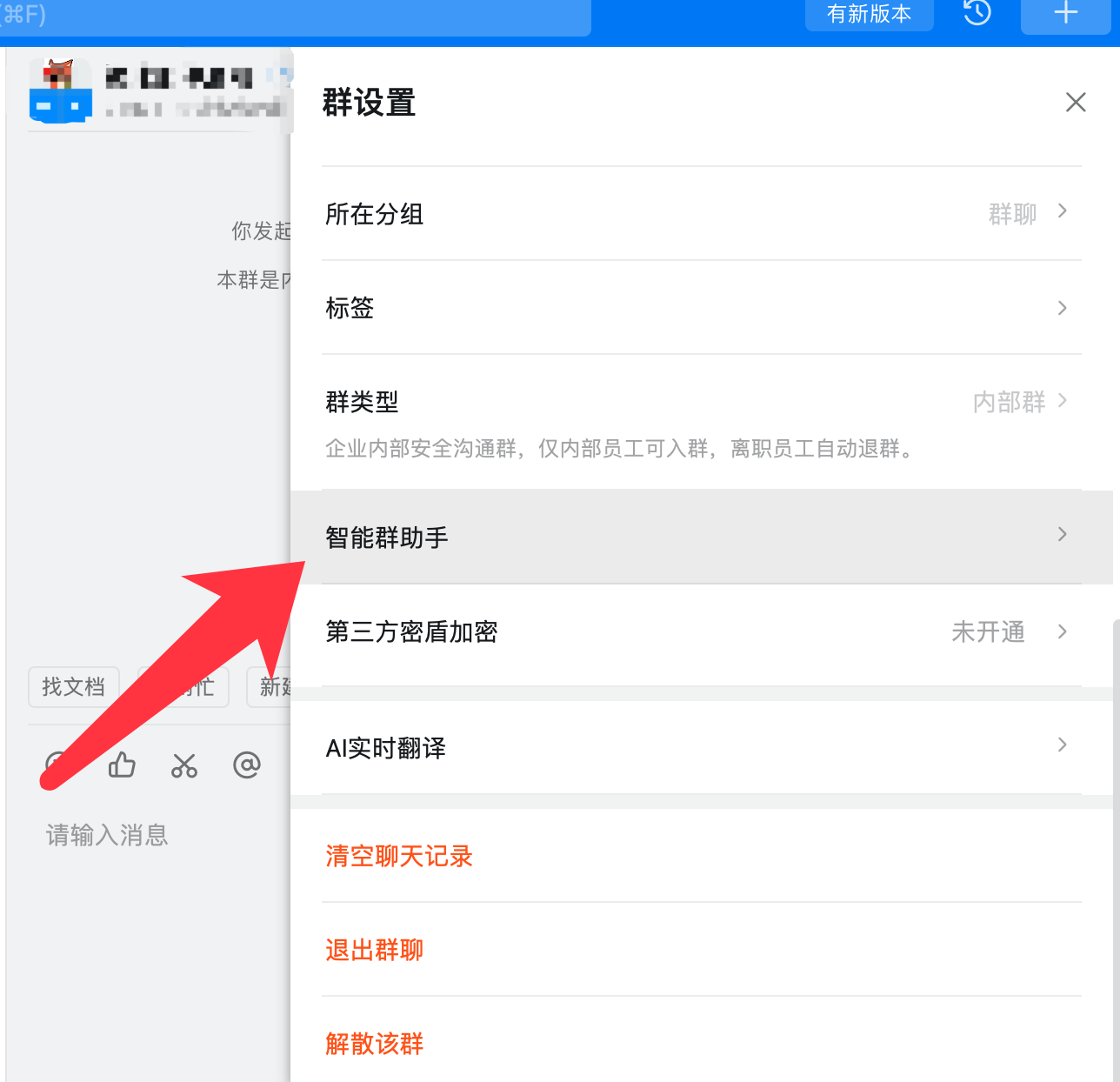Screen dimensions: 1120x1082
Task: Click the 有新版本 button
Action: 869,14
